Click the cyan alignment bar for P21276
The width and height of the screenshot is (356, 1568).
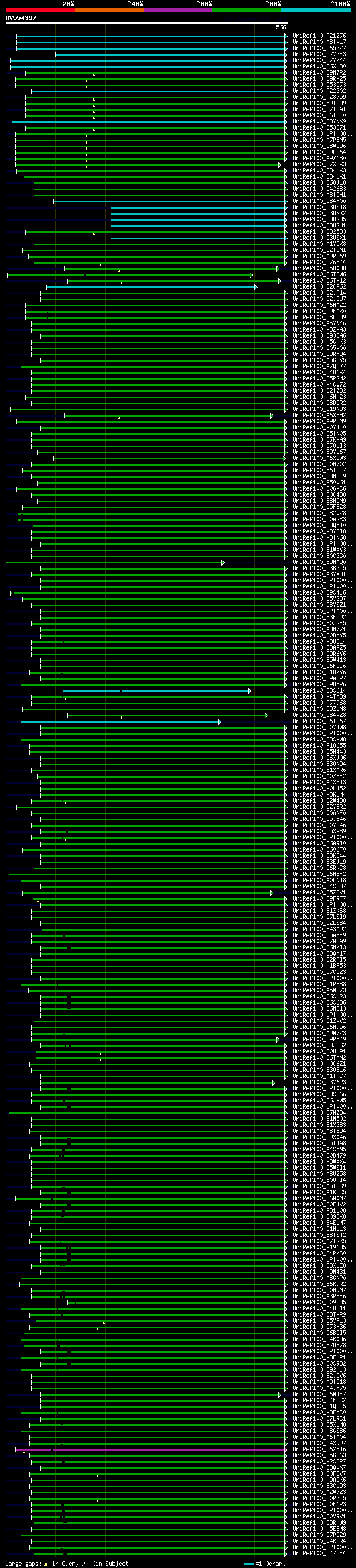coord(151,36)
